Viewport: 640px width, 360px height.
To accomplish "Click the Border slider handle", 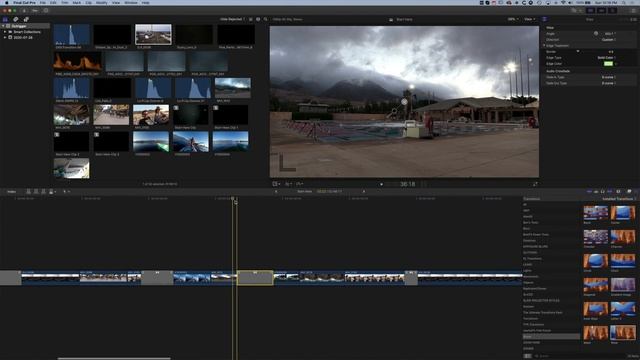I will [578, 51].
